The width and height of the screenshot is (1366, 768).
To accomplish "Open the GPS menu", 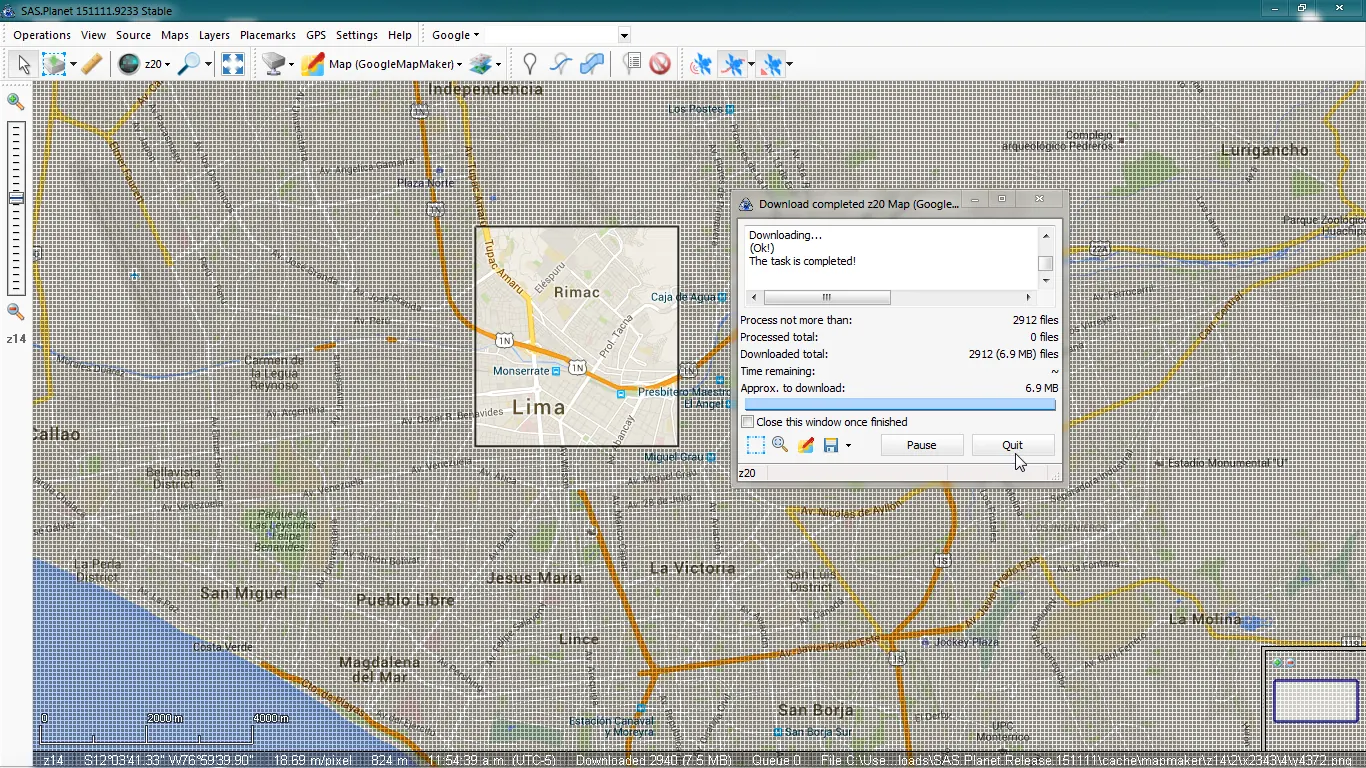I will click(x=316, y=35).
